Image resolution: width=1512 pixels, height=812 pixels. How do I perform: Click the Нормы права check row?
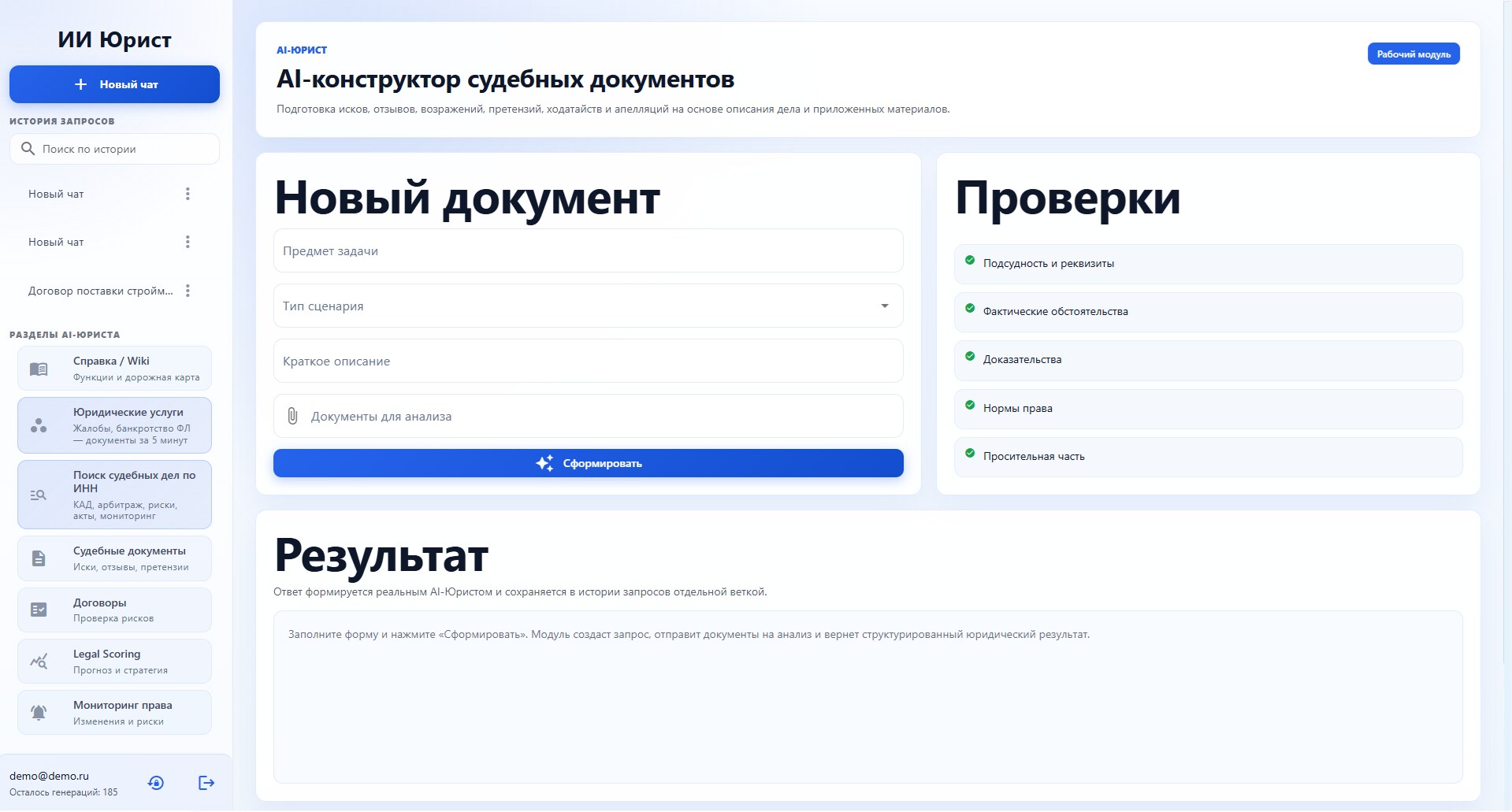(x=1208, y=409)
